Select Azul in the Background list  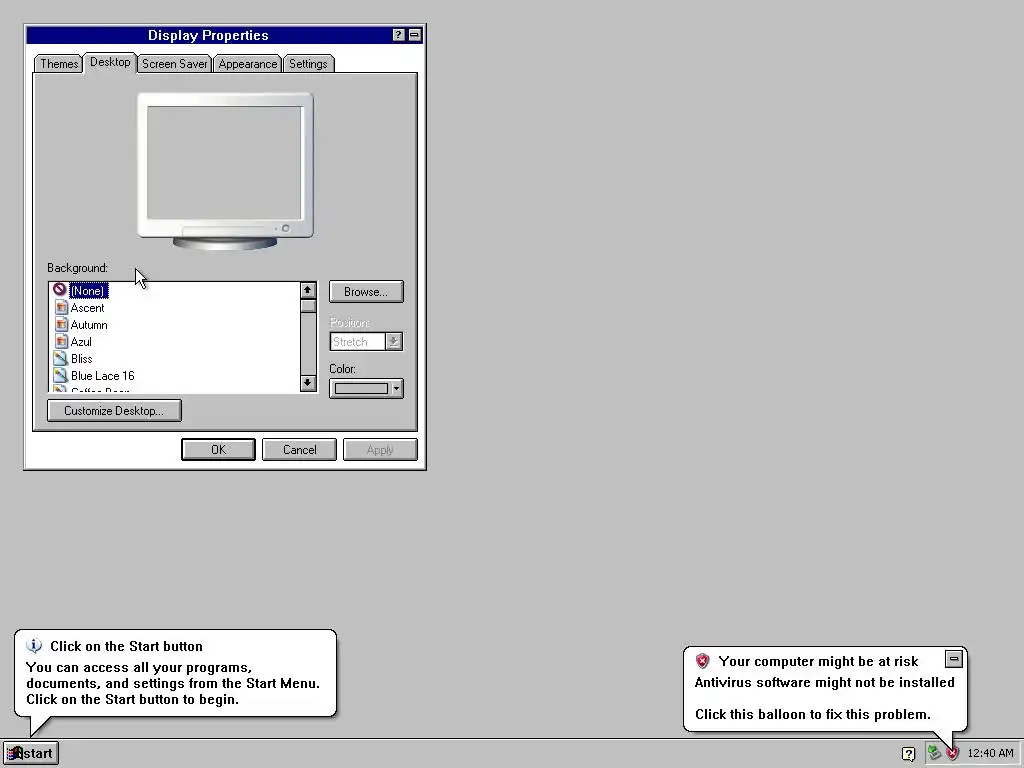(81, 342)
